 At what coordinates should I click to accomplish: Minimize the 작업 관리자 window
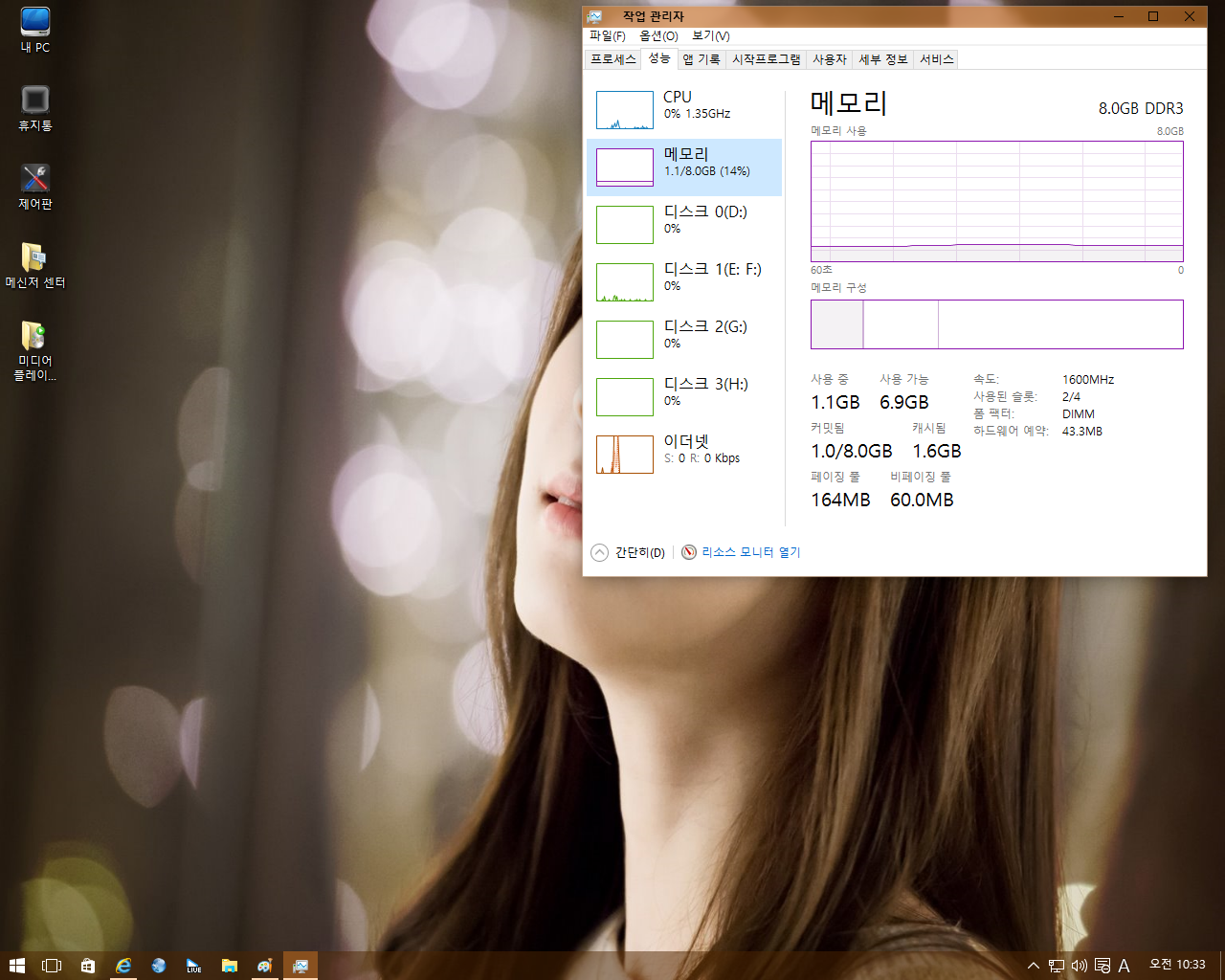[x=1119, y=16]
